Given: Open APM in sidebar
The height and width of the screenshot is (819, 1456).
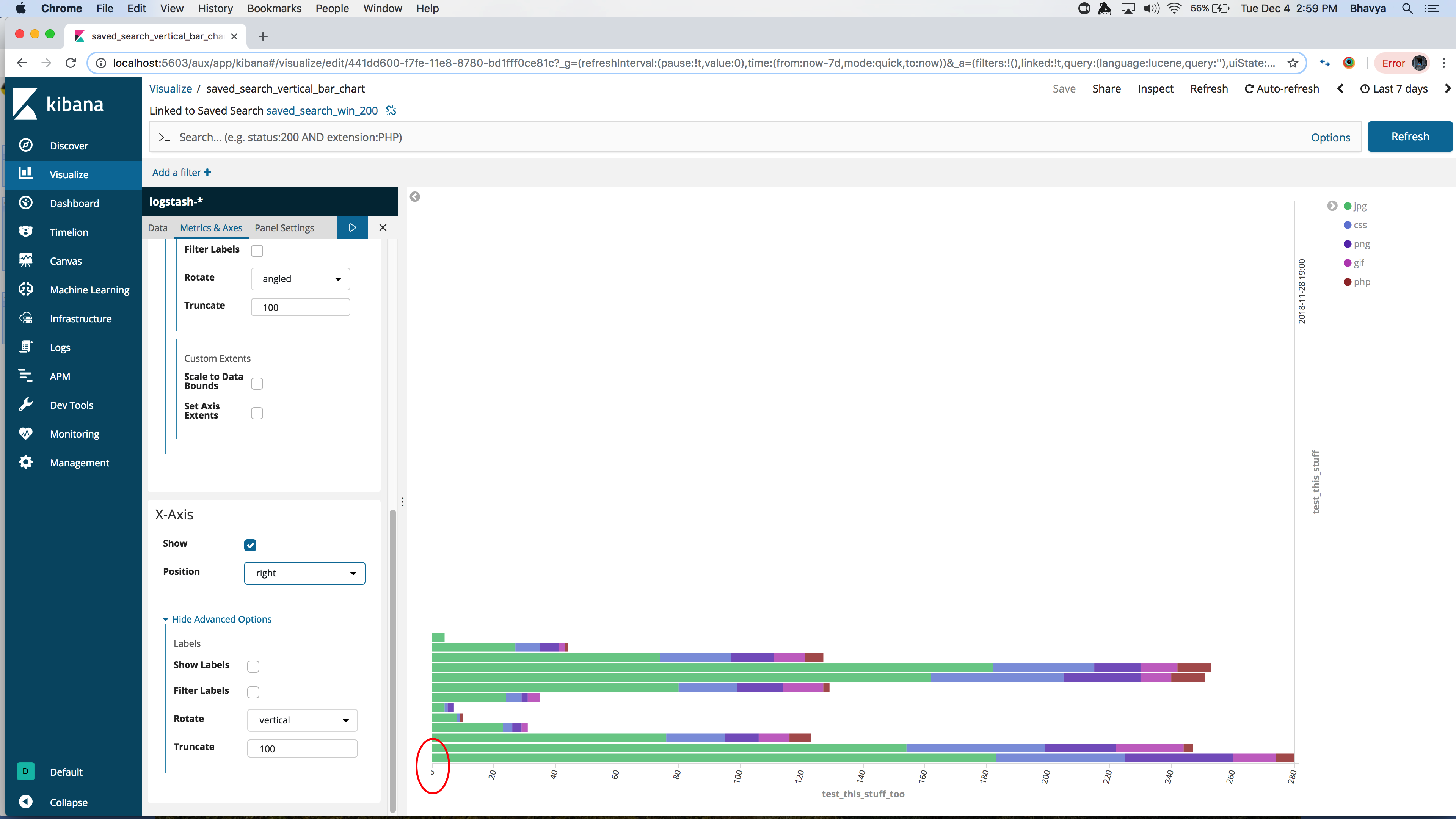Looking at the screenshot, I should 60,377.
